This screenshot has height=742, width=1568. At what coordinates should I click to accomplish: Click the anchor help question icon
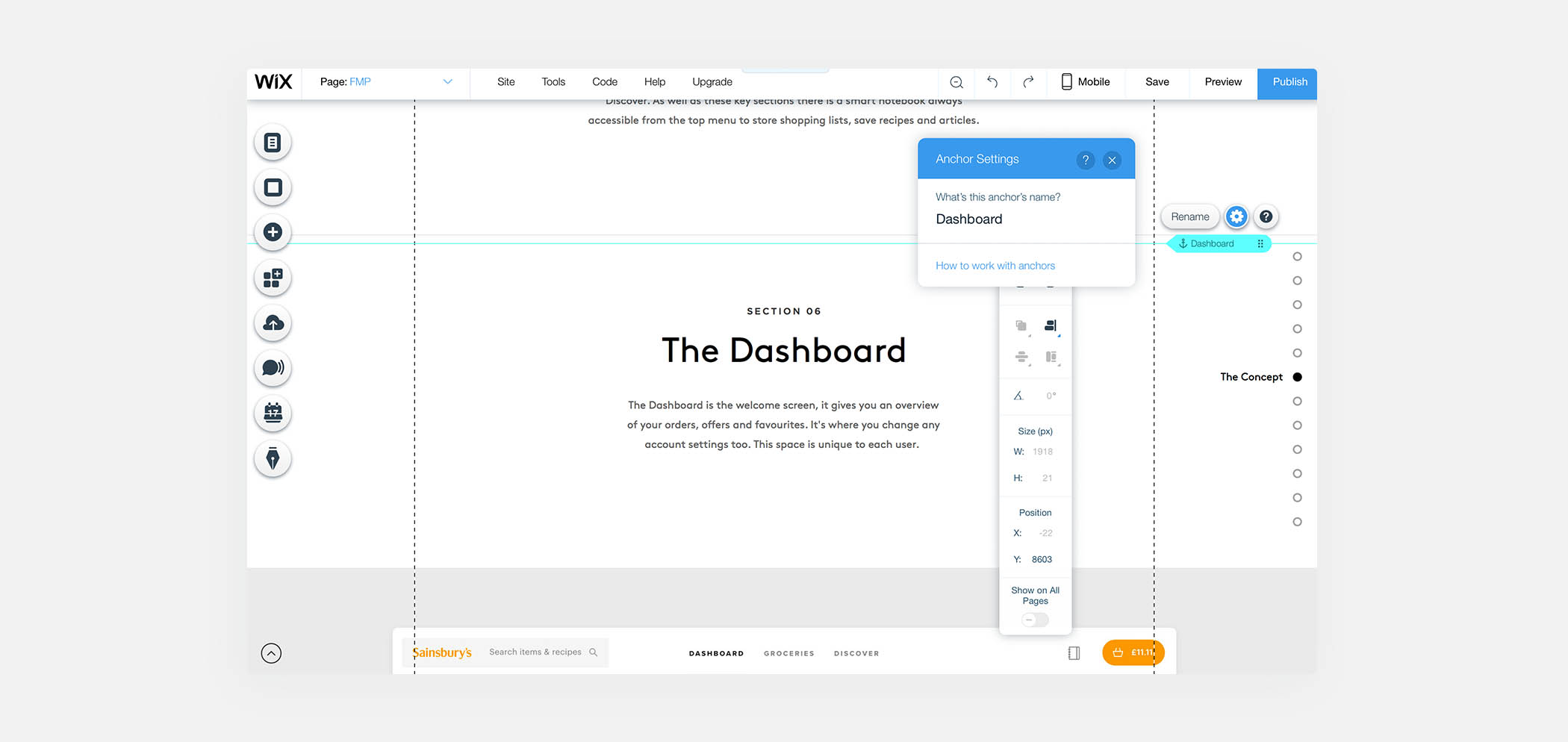1266,216
